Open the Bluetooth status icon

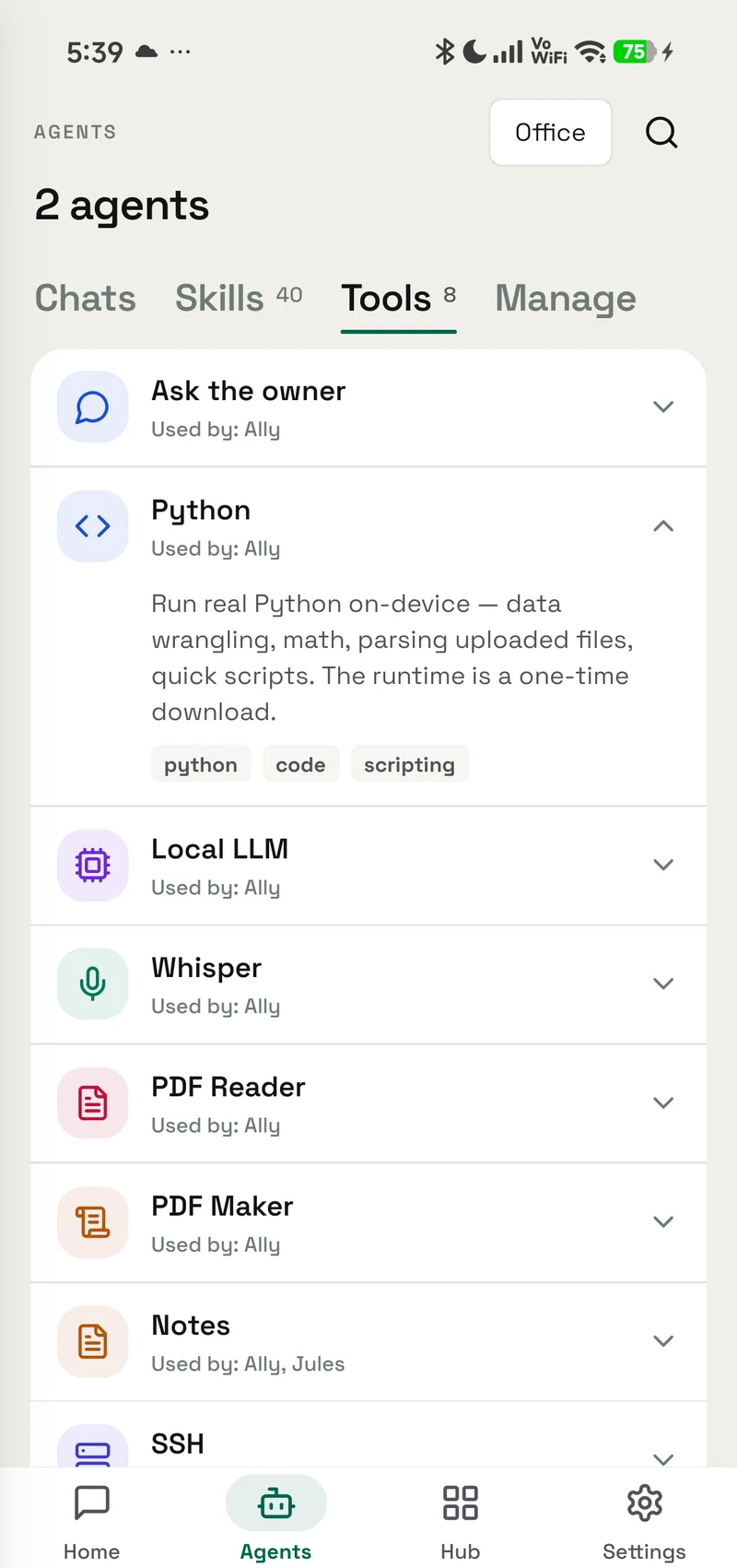445,52
